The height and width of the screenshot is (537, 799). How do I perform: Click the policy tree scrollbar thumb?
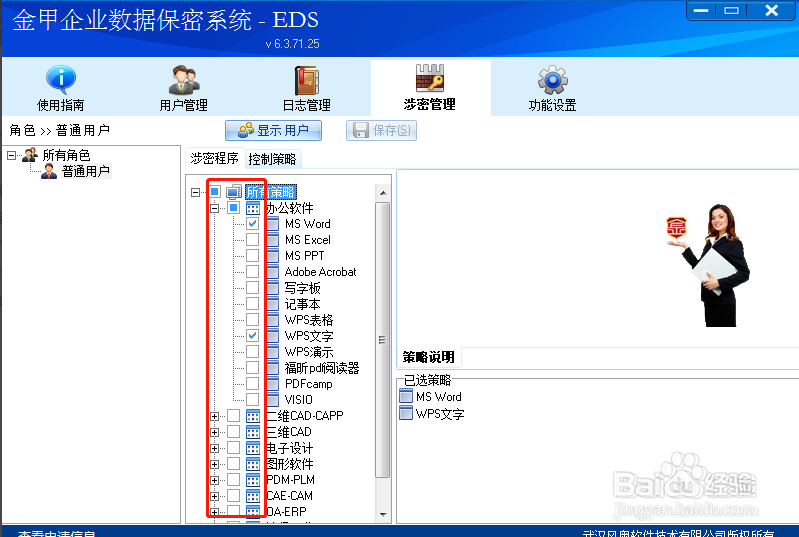pyautogui.click(x=383, y=340)
